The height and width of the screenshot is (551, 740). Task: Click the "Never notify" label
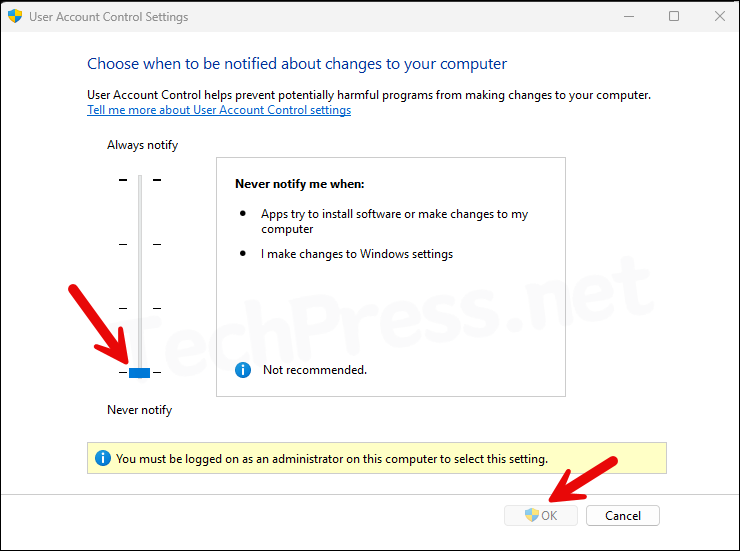tap(140, 409)
